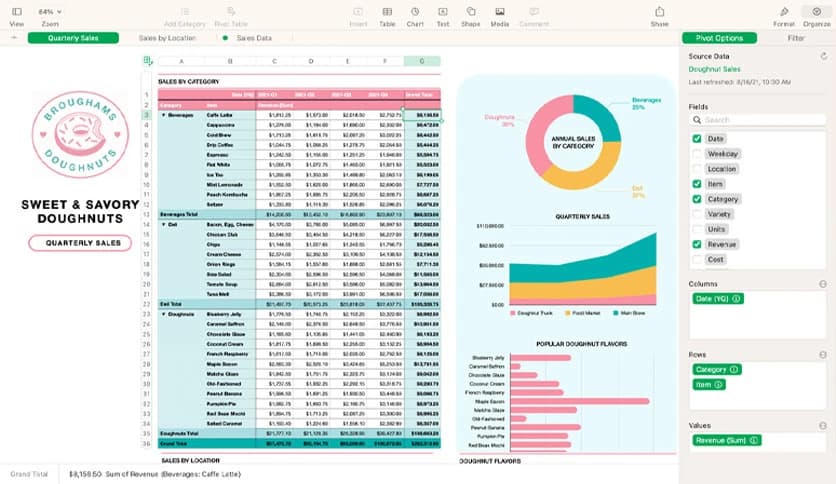This screenshot has height=484, width=836.
Task: Switch to Sales by Location sheet tab
Action: pos(167,38)
